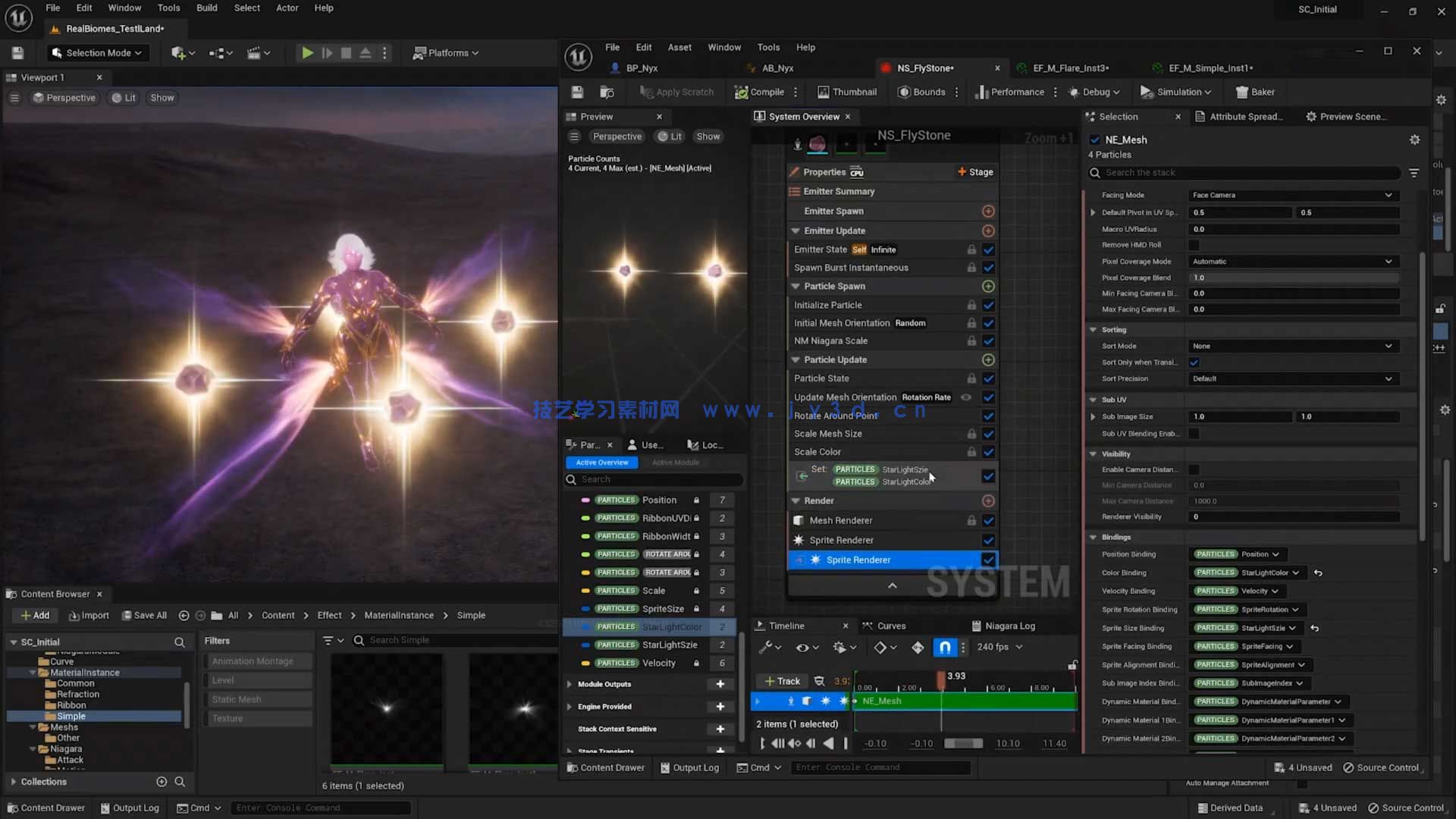Click the Compile icon in the Niagara toolbar
The width and height of the screenshot is (1456, 819).
point(741,92)
